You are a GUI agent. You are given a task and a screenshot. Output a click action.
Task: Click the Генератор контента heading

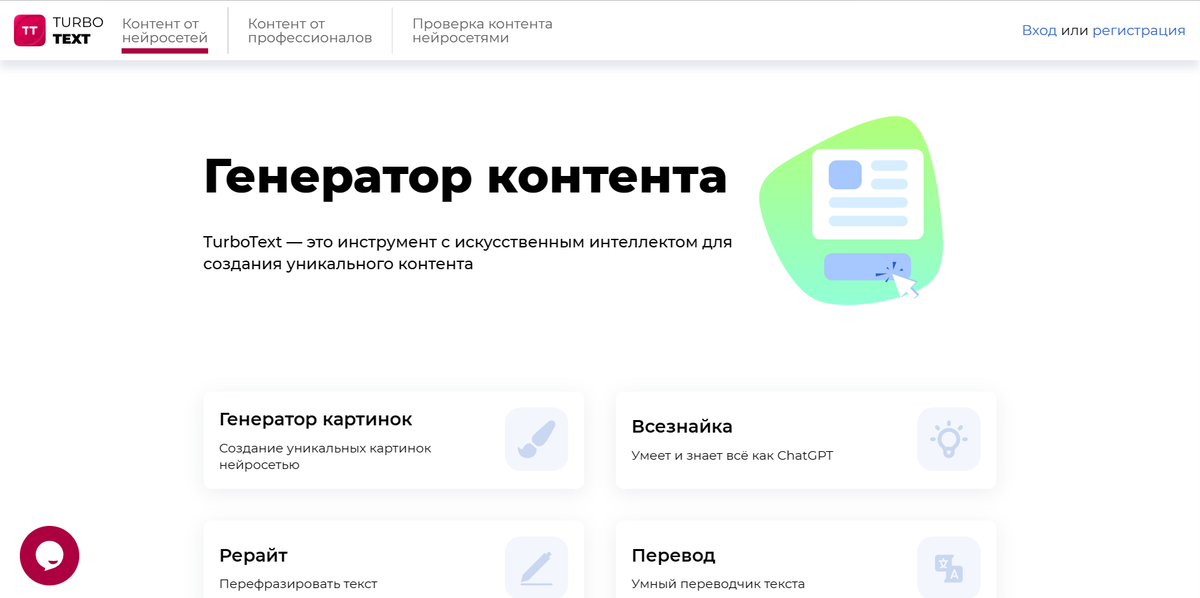(x=465, y=177)
